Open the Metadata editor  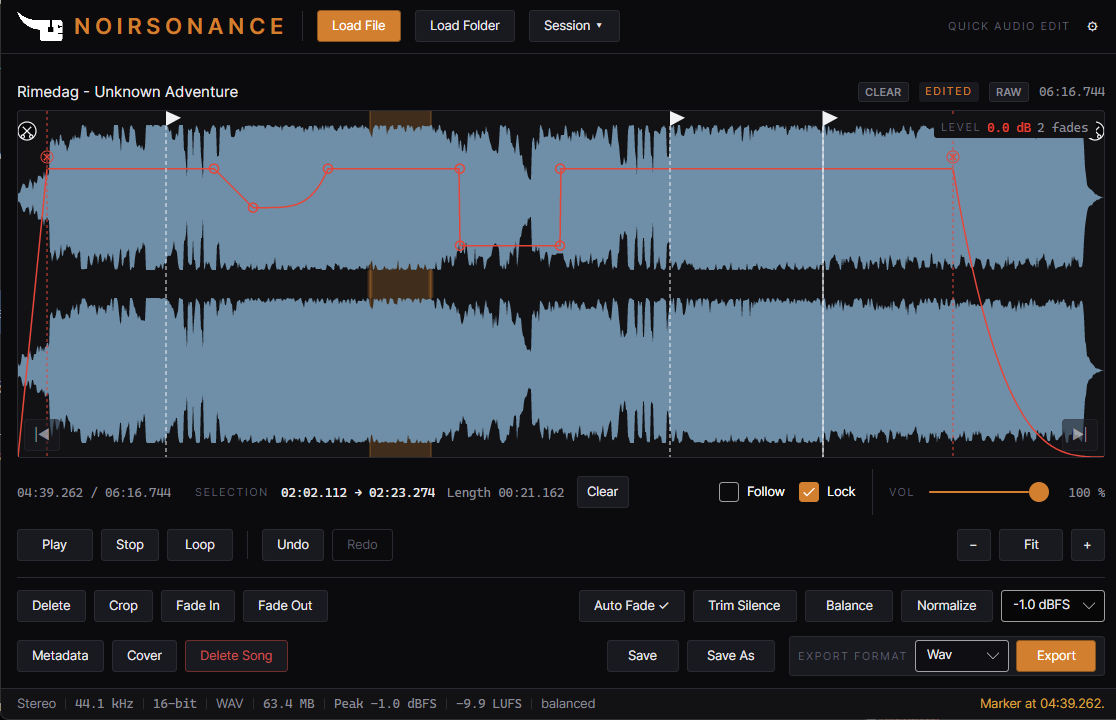coord(60,655)
